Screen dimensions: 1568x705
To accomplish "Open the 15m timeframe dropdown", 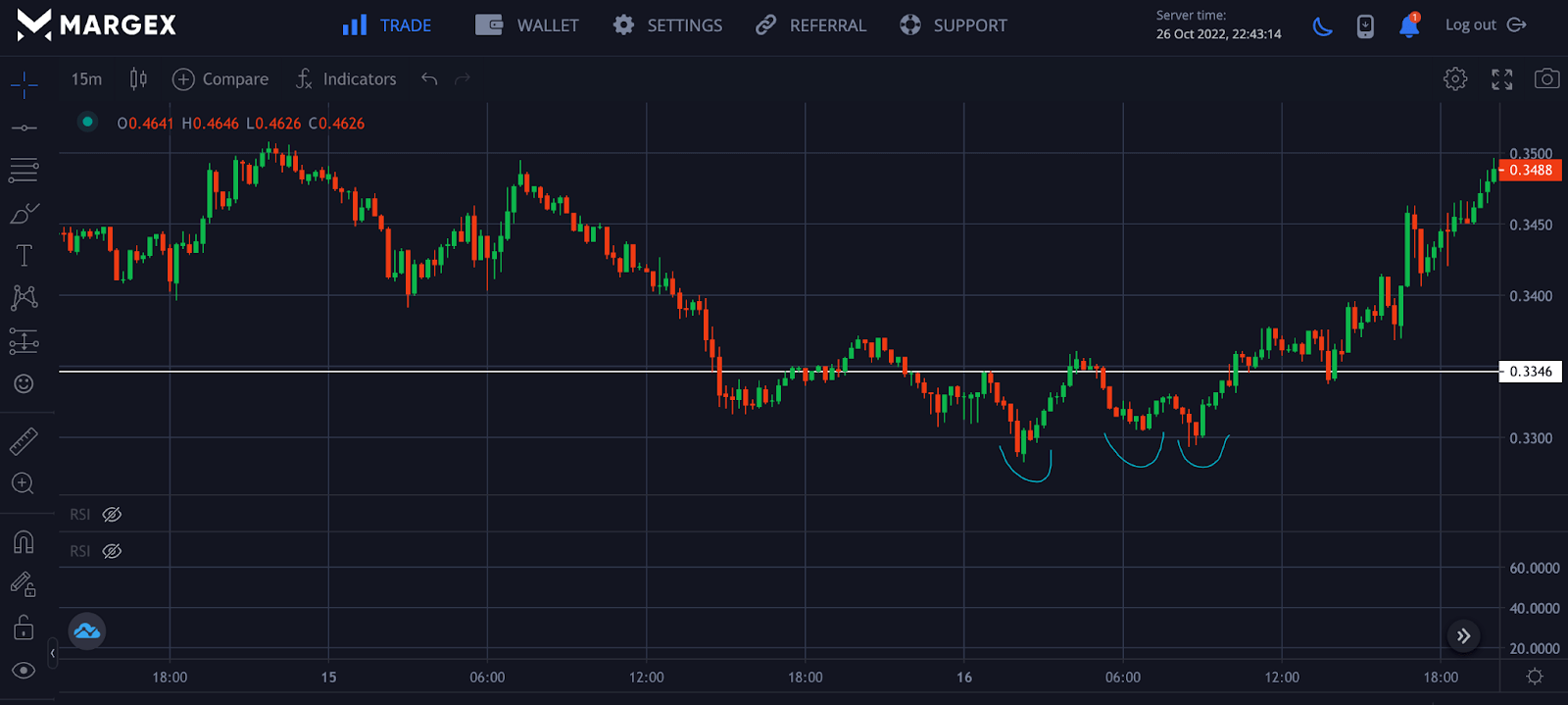I will coord(86,79).
